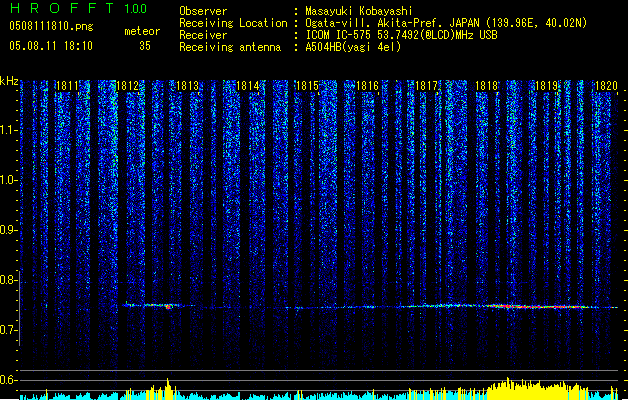Click the filename 0508111810.png

51,26
